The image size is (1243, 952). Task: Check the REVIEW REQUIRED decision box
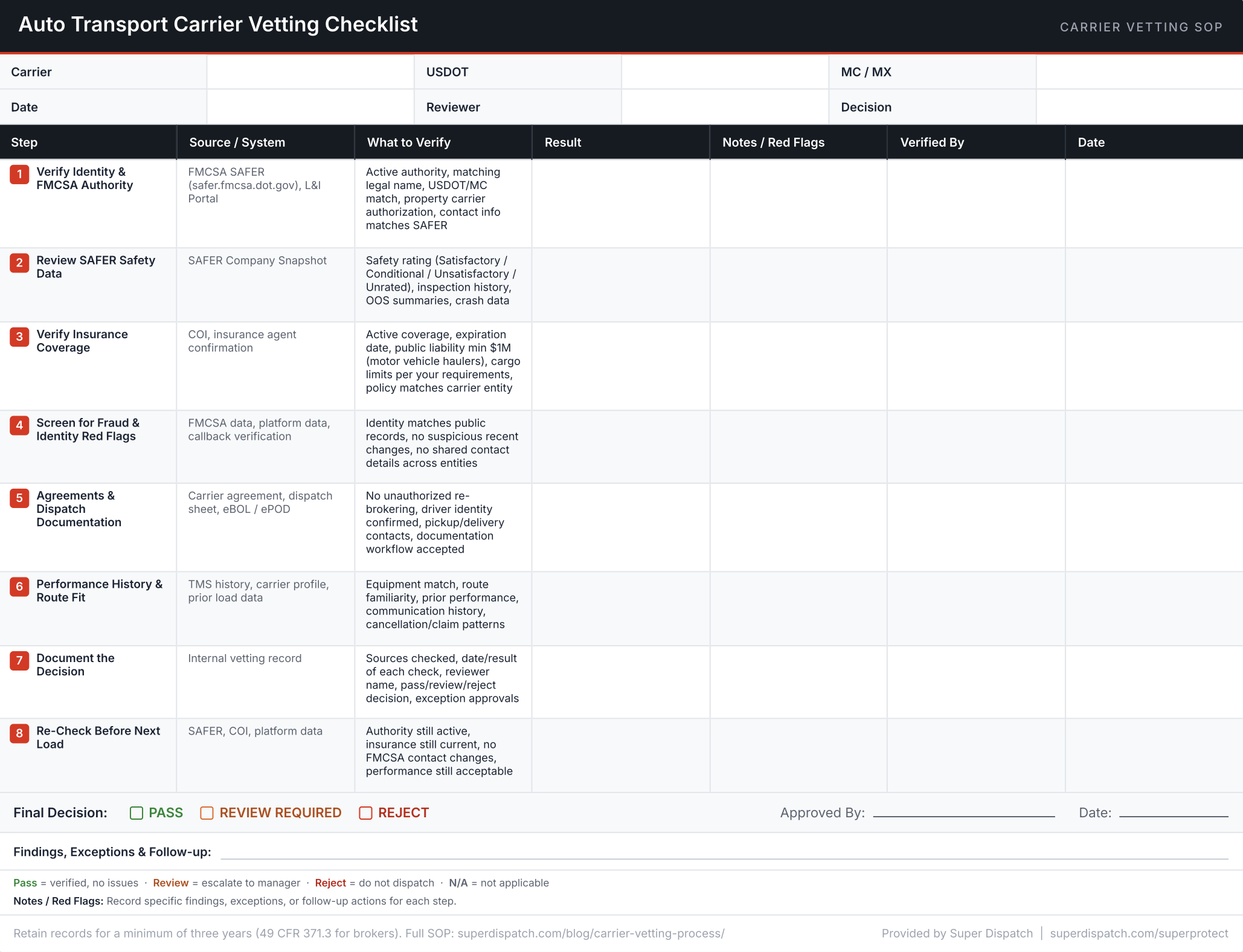pyautogui.click(x=207, y=813)
